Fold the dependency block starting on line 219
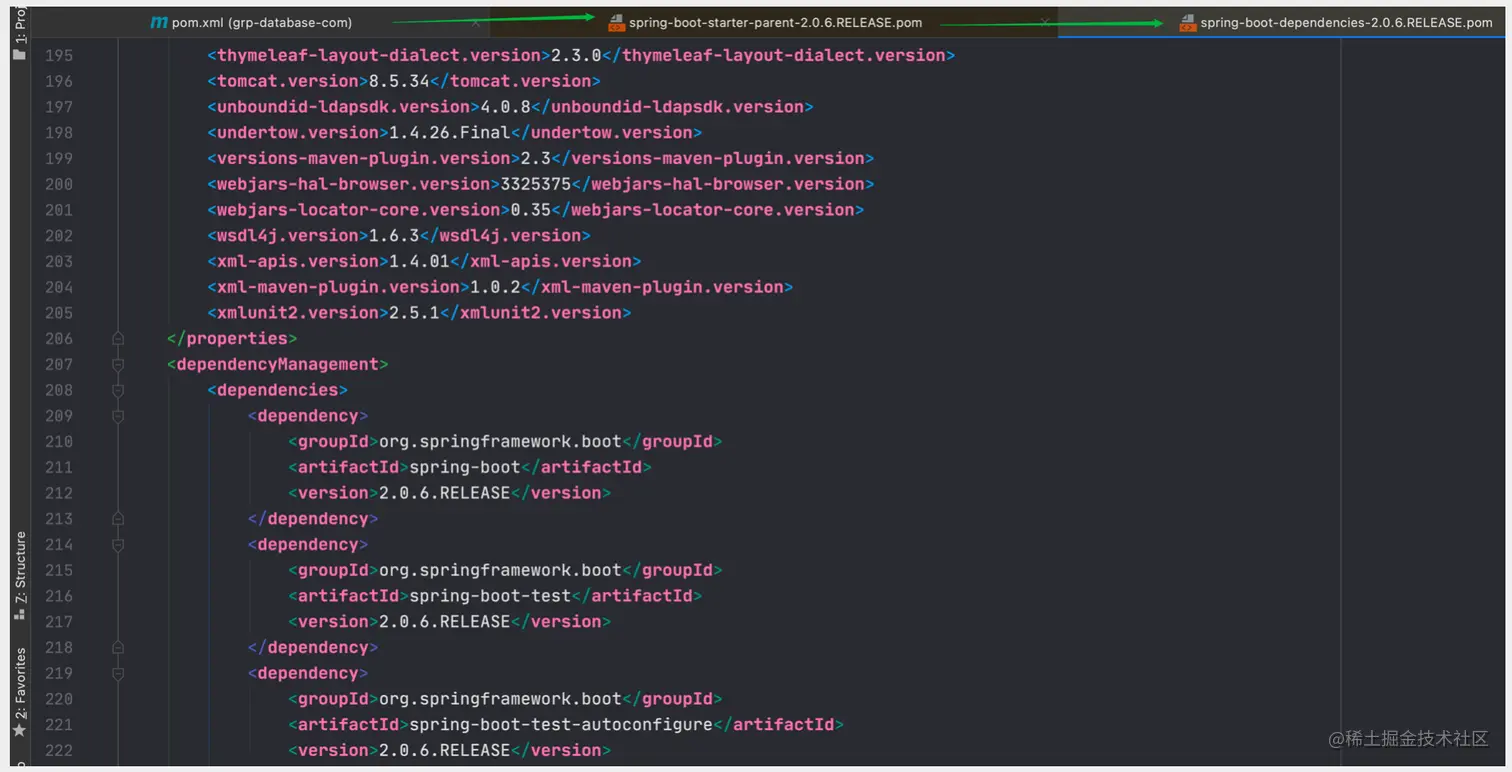The width and height of the screenshot is (1512, 772). [x=118, y=674]
